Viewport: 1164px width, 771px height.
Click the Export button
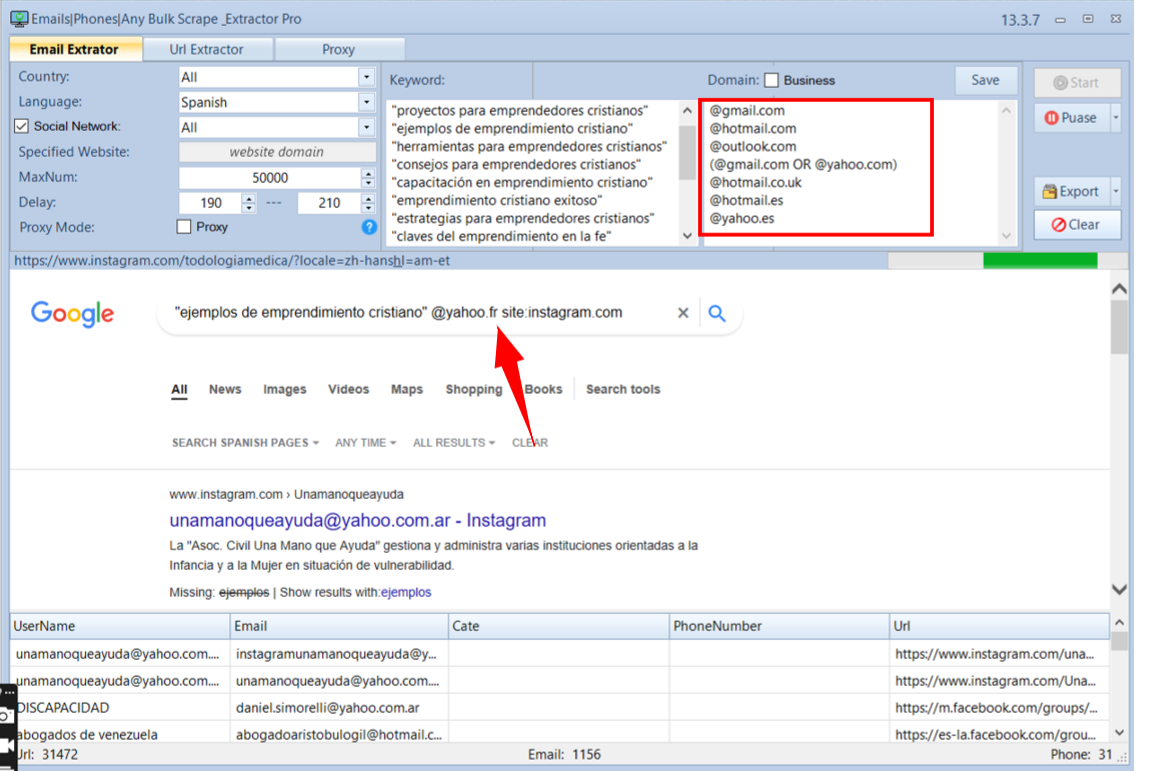1072,191
